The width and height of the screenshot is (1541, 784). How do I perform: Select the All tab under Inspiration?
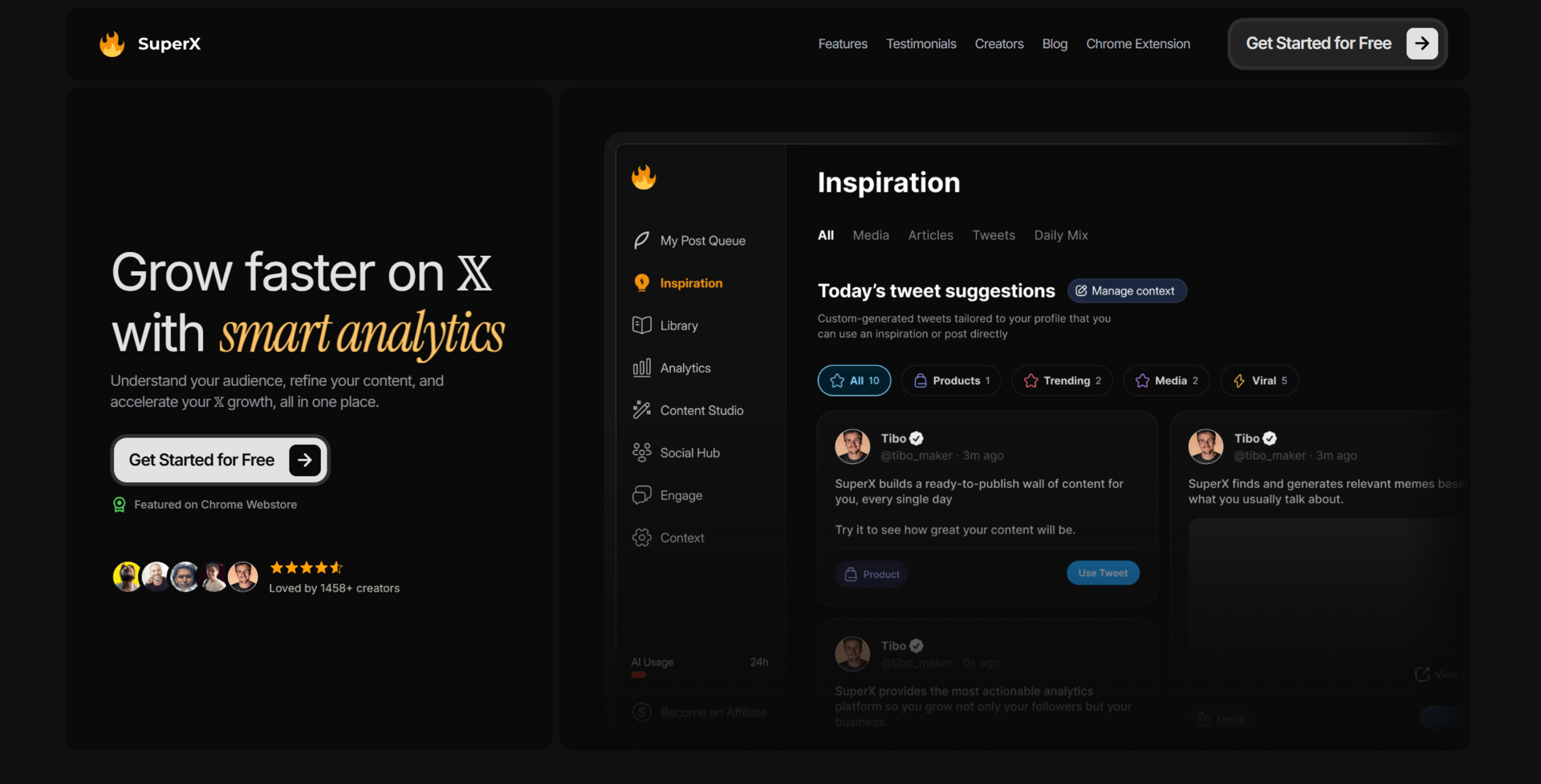pyautogui.click(x=826, y=235)
